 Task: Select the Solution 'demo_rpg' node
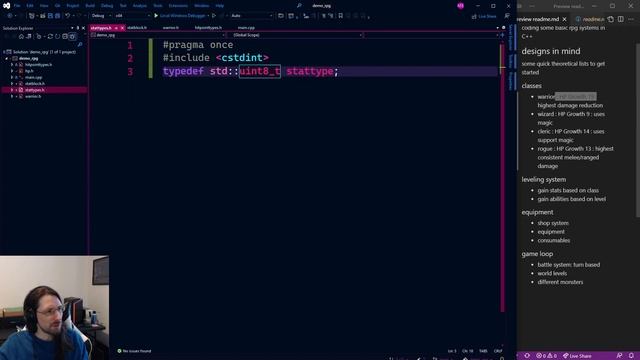coord(44,52)
